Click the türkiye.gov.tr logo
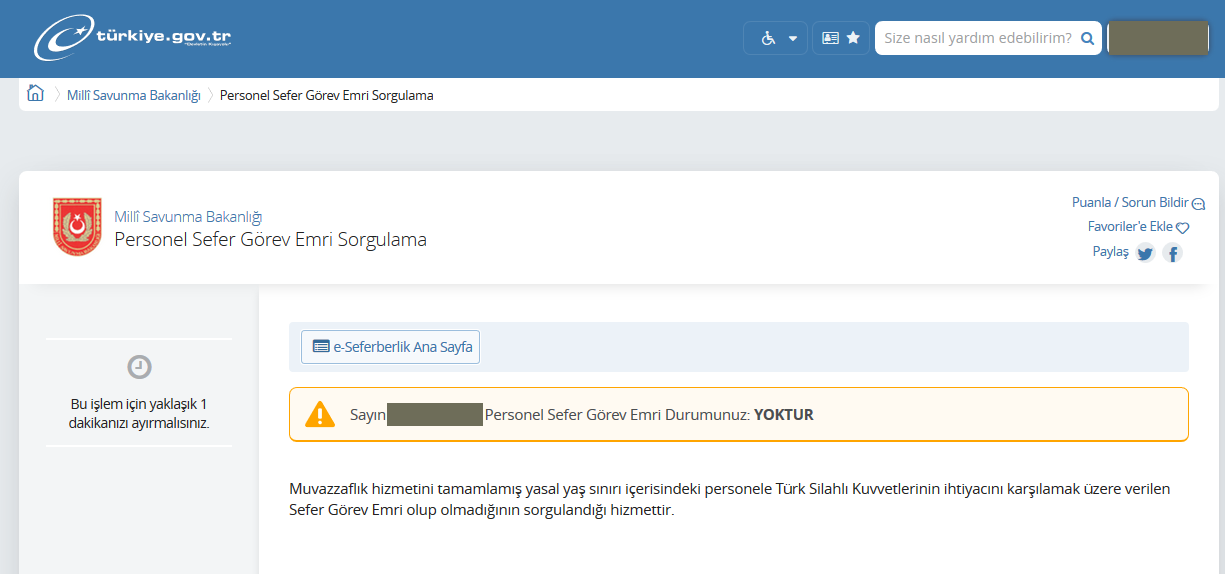Viewport: 1225px width, 574px height. pyautogui.click(x=133, y=38)
